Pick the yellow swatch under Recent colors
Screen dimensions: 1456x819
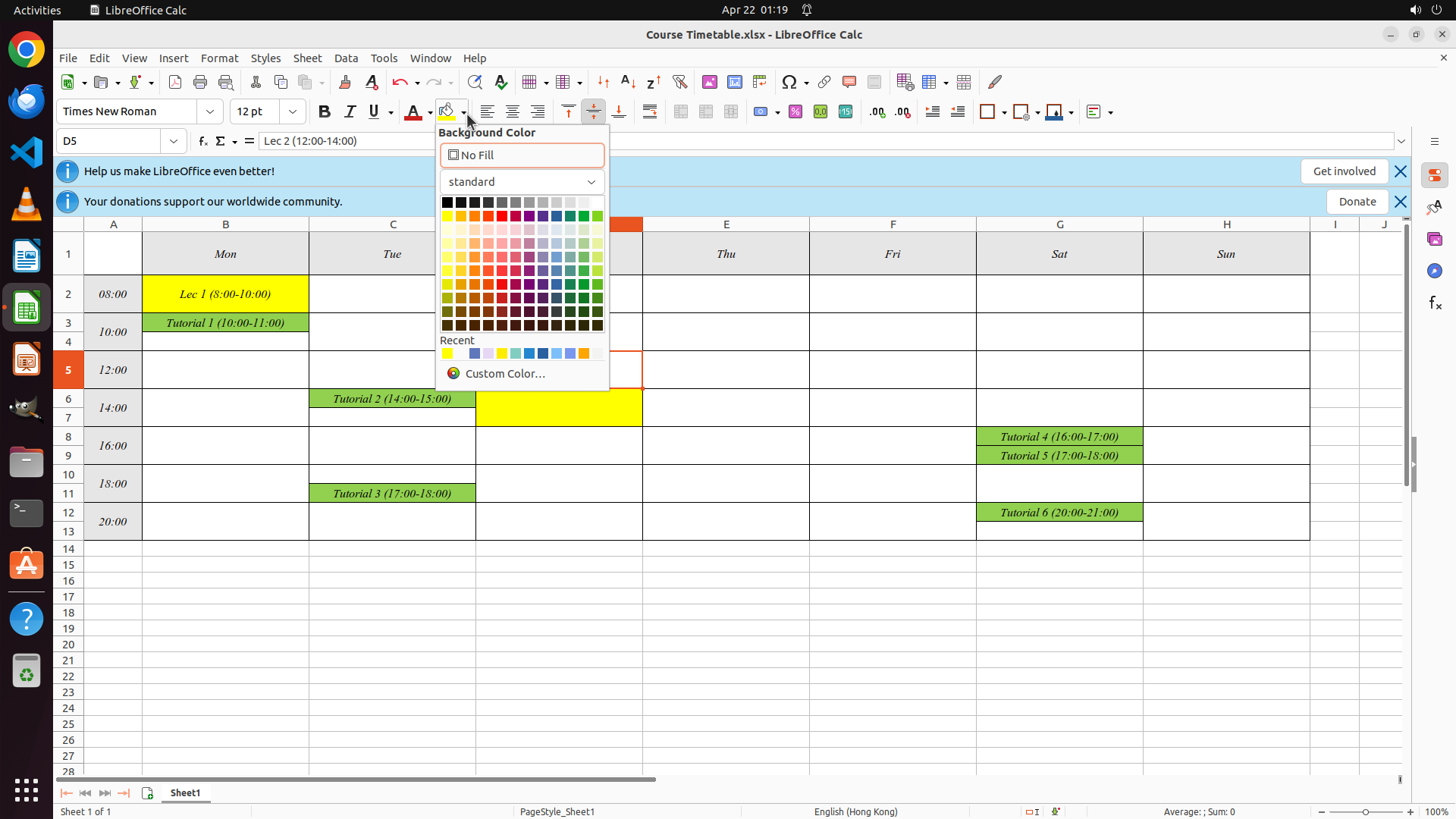point(447,353)
